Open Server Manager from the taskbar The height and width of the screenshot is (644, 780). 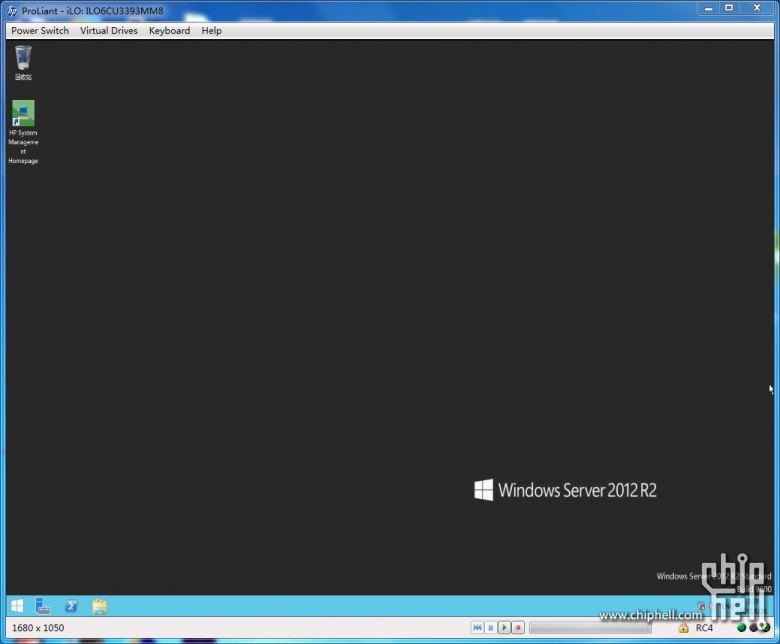tap(43, 606)
